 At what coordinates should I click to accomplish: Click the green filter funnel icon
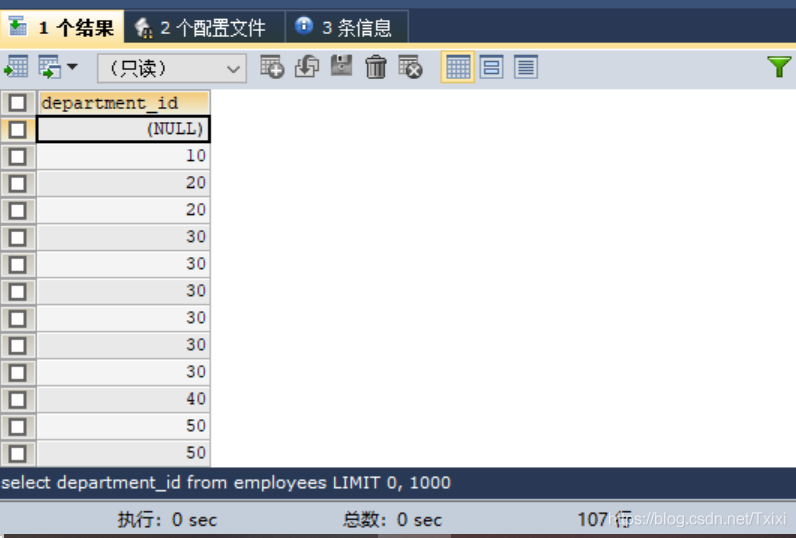[x=779, y=66]
